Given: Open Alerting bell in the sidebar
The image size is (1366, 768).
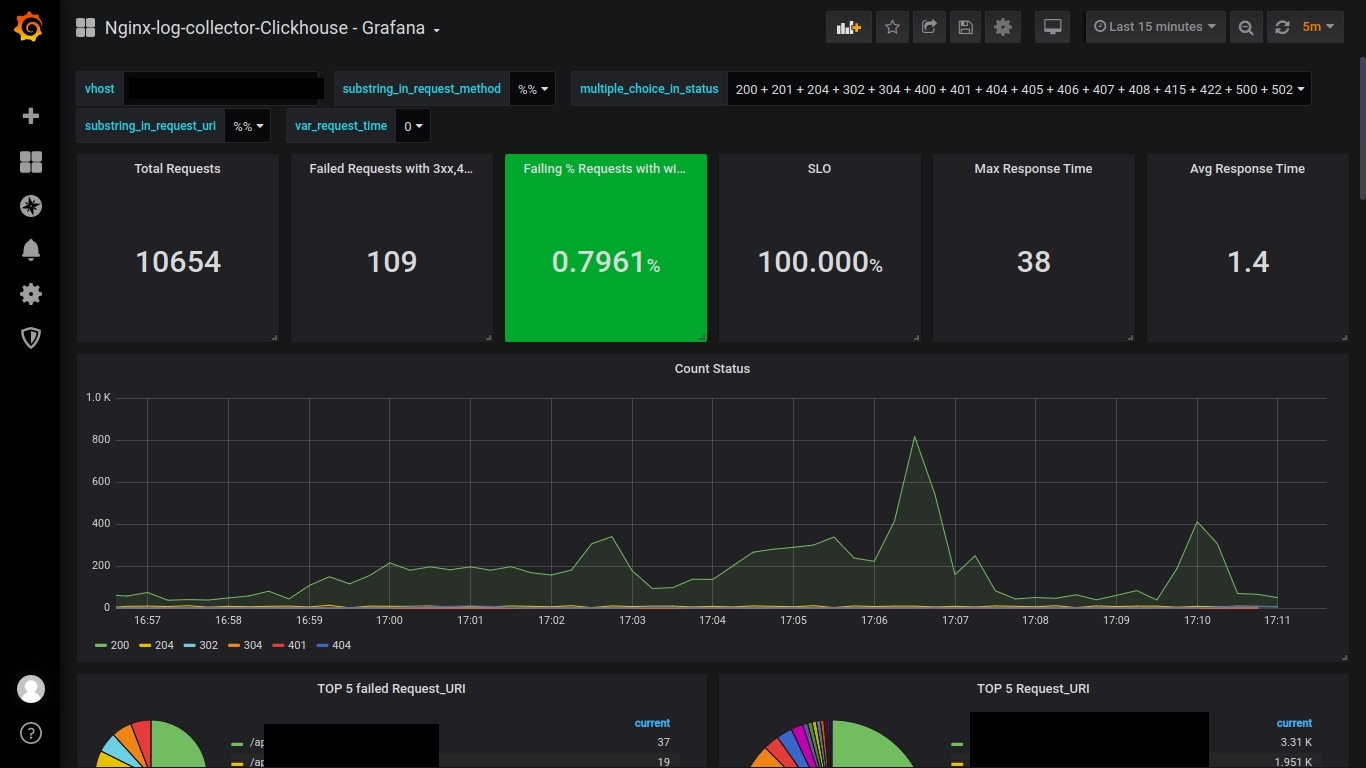Looking at the screenshot, I should [x=31, y=250].
